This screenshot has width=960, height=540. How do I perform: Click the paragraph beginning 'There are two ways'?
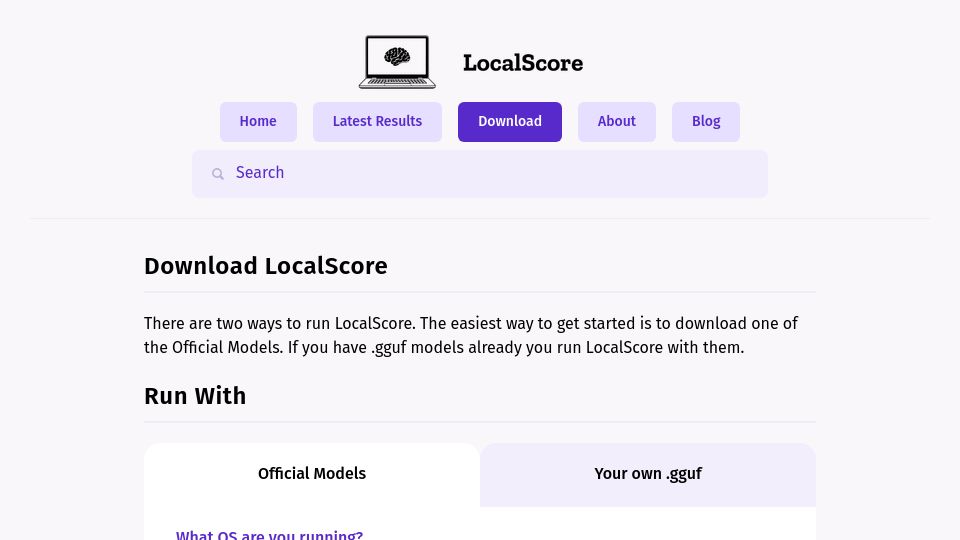(471, 336)
